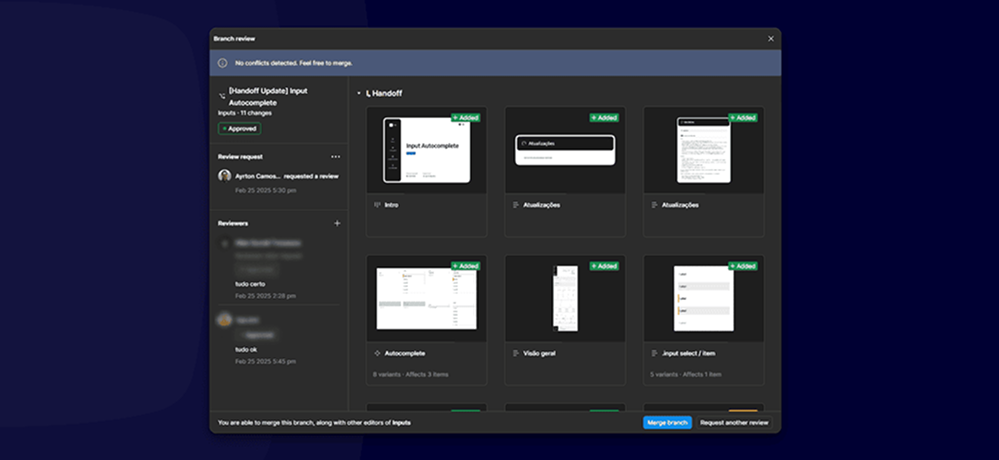Open the Atualizações thumbnail with dark header banner
The width and height of the screenshot is (999, 460).
coord(565,150)
